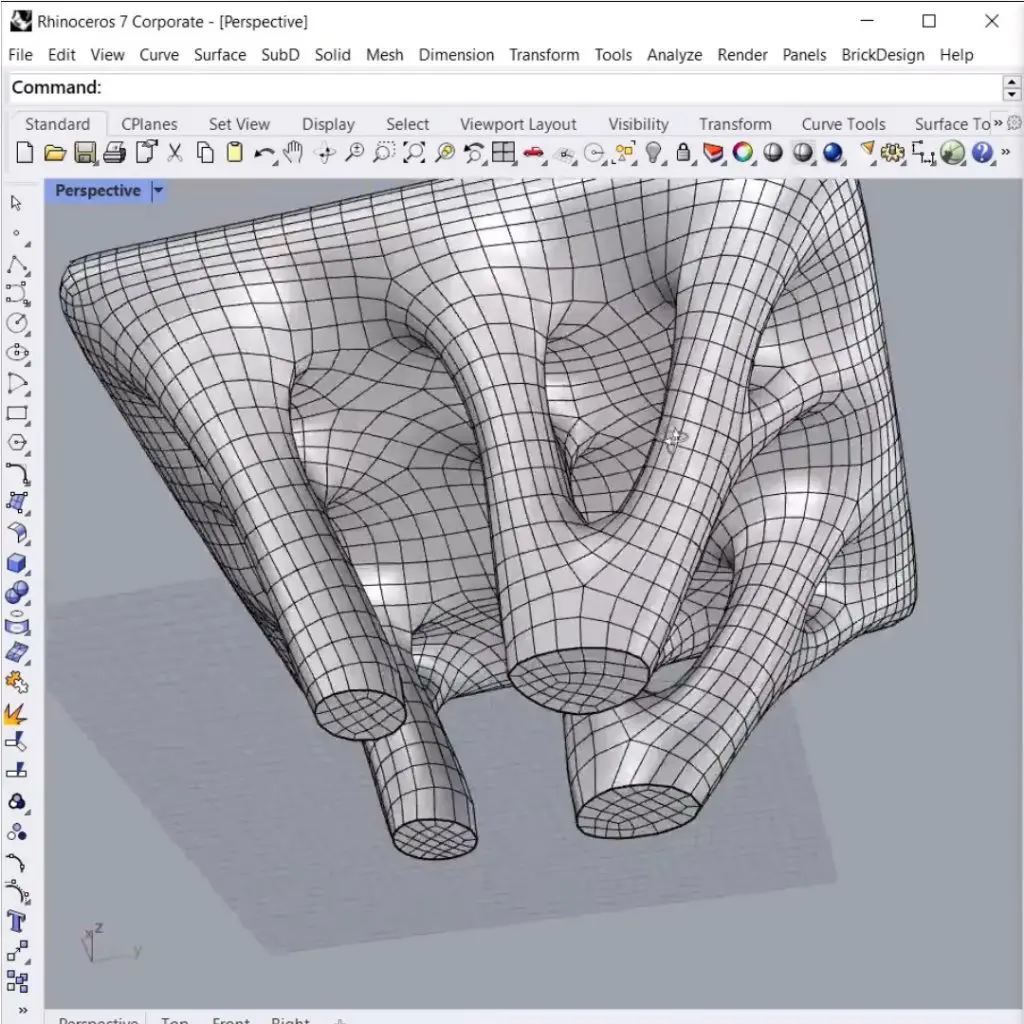The image size is (1024, 1024).
Task: Open the SubD menu
Action: click(280, 54)
